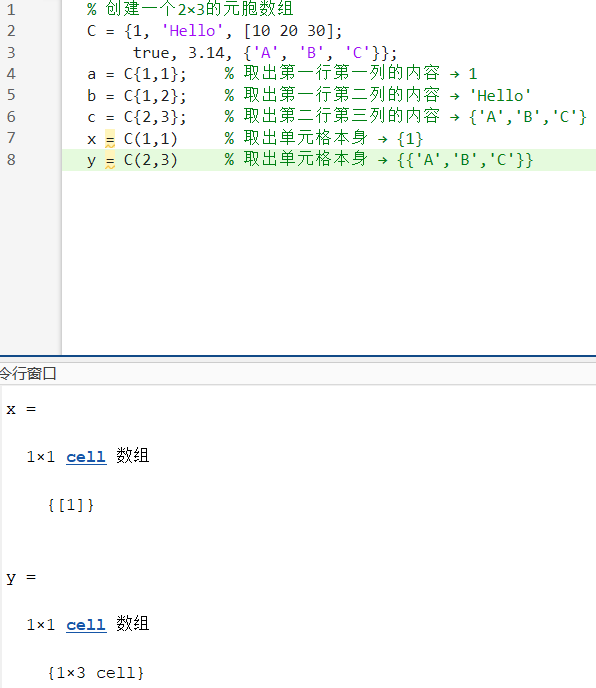This screenshot has width=596, height=688.
Task: Click comment '取出第一行第二列的内容'
Action: [x=342, y=94]
